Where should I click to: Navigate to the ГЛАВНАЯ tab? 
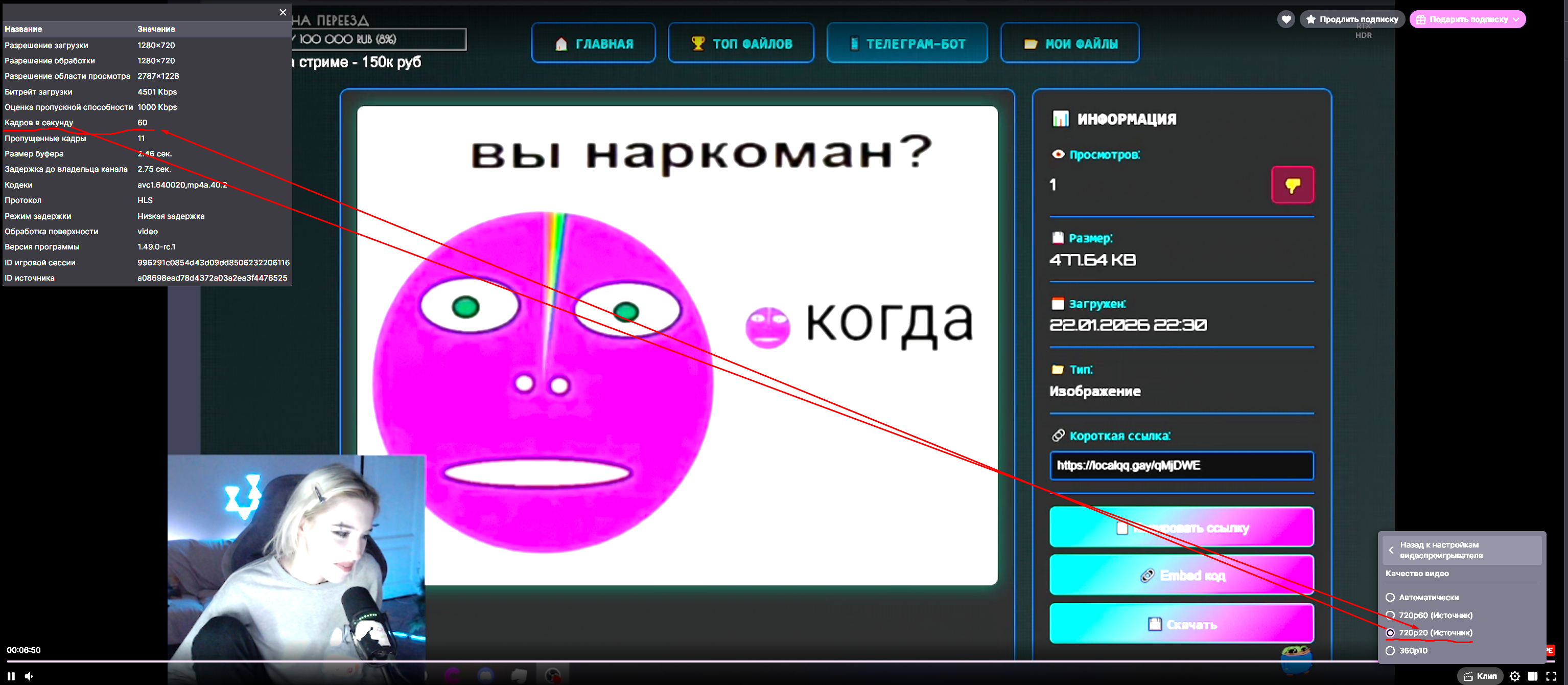point(594,42)
